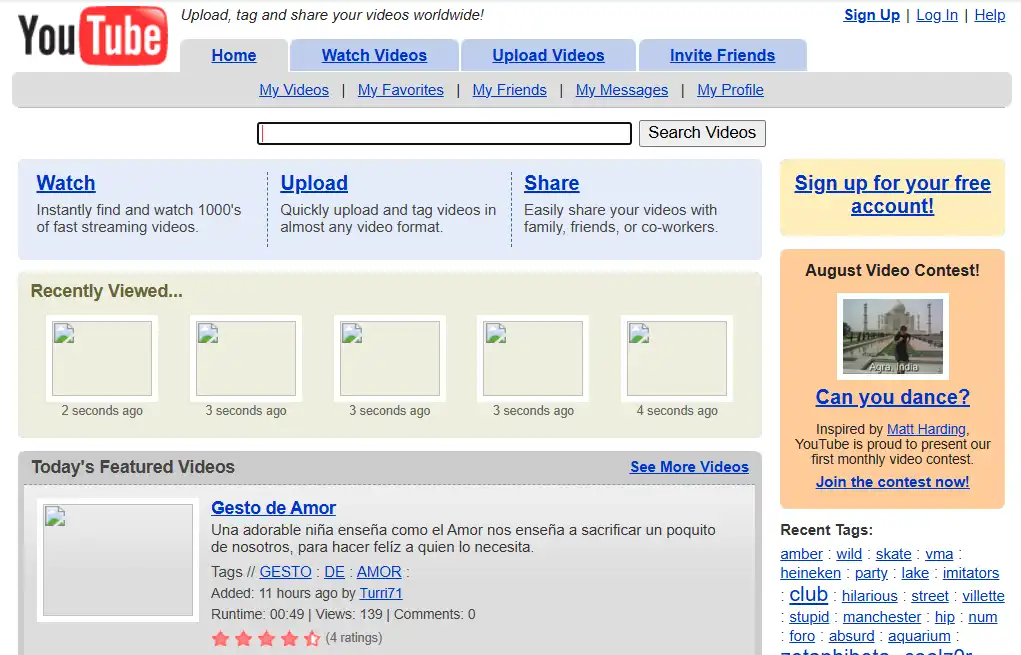1021x655 pixels.
Task: Open the vma tag
Action: [939, 553]
